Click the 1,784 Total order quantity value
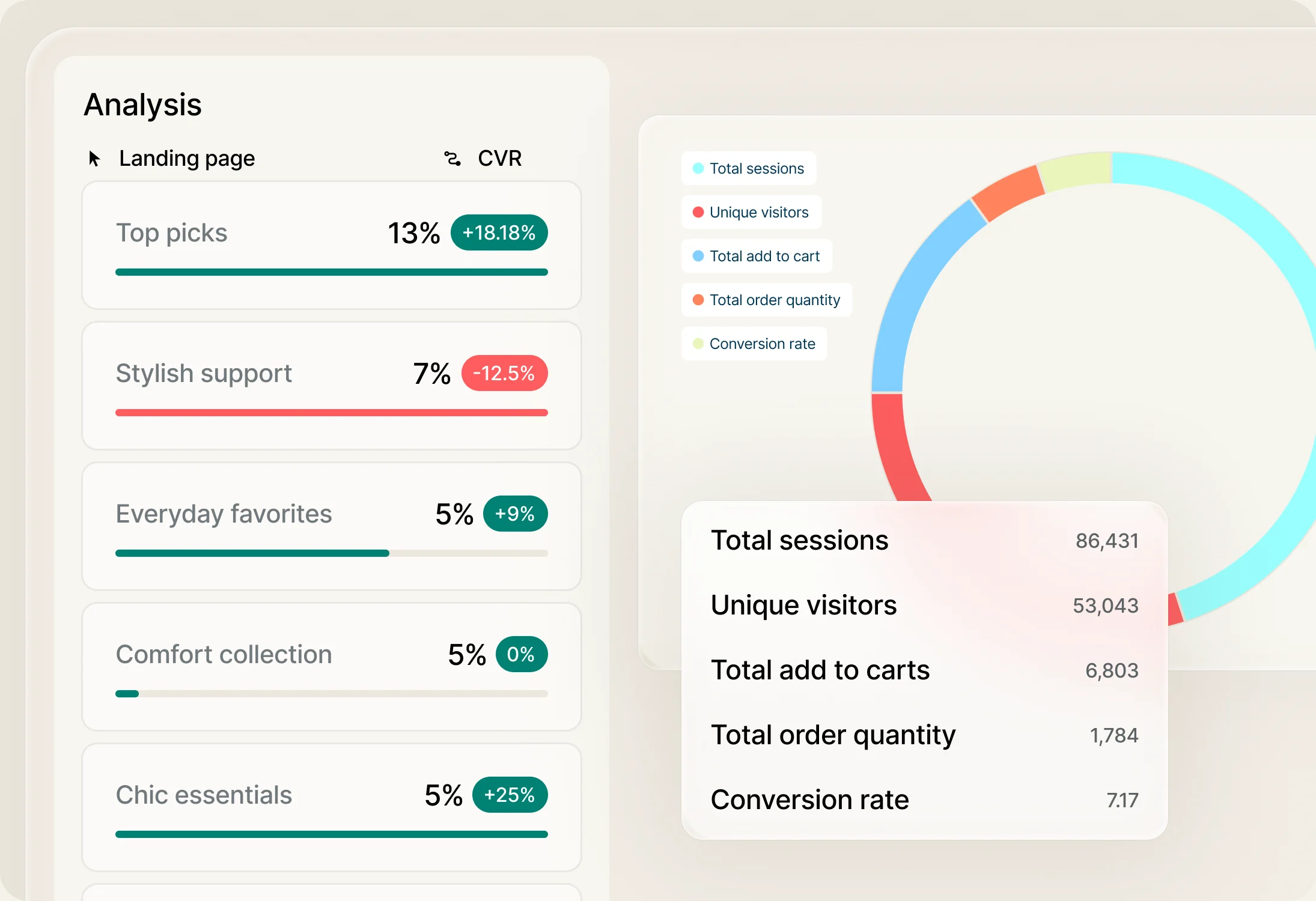The width and height of the screenshot is (1316, 901). coord(1114,735)
